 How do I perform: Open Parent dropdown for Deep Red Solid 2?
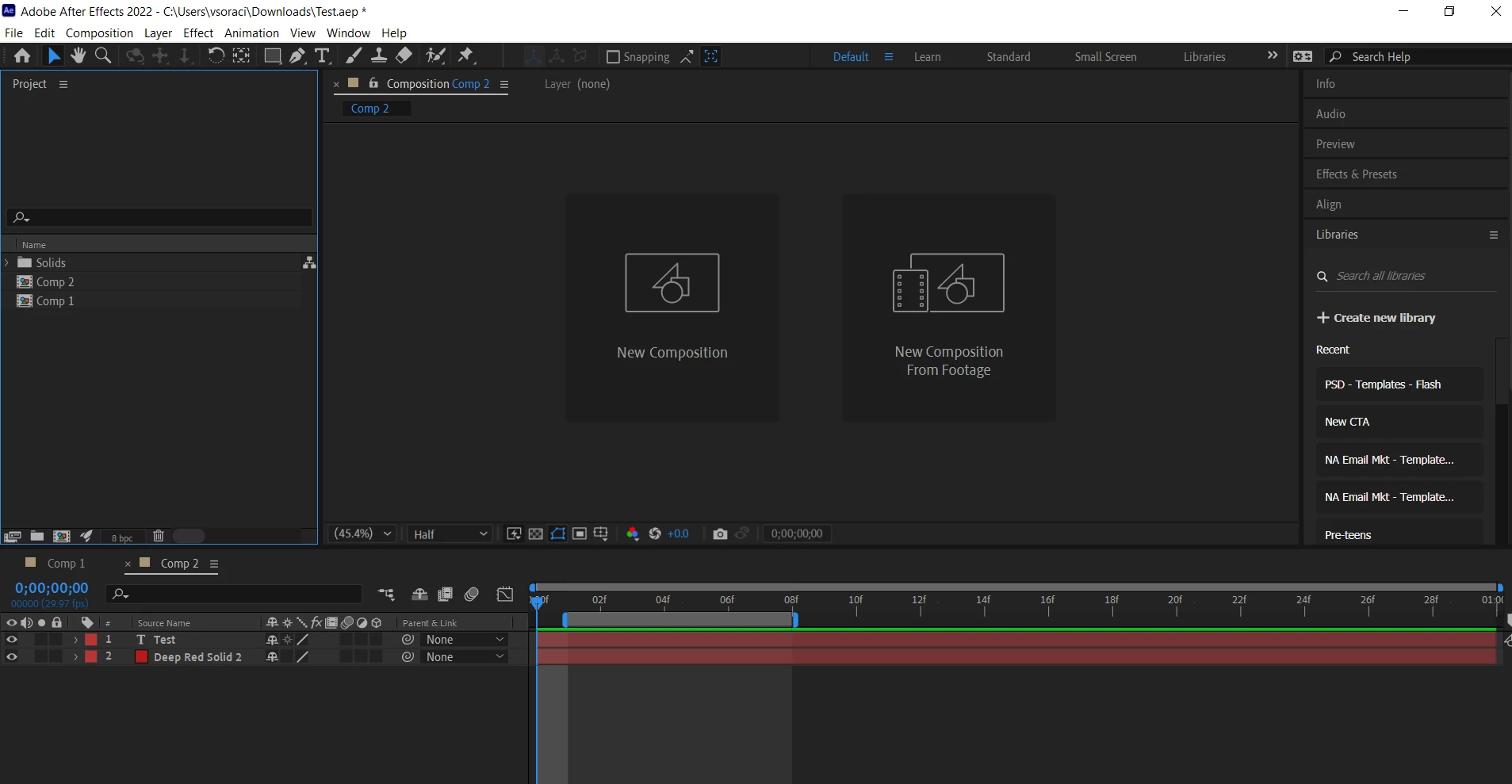tap(465, 657)
